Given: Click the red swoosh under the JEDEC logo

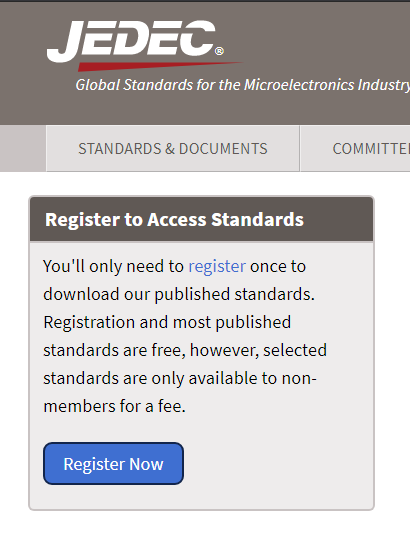Looking at the screenshot, I should pos(160,66).
